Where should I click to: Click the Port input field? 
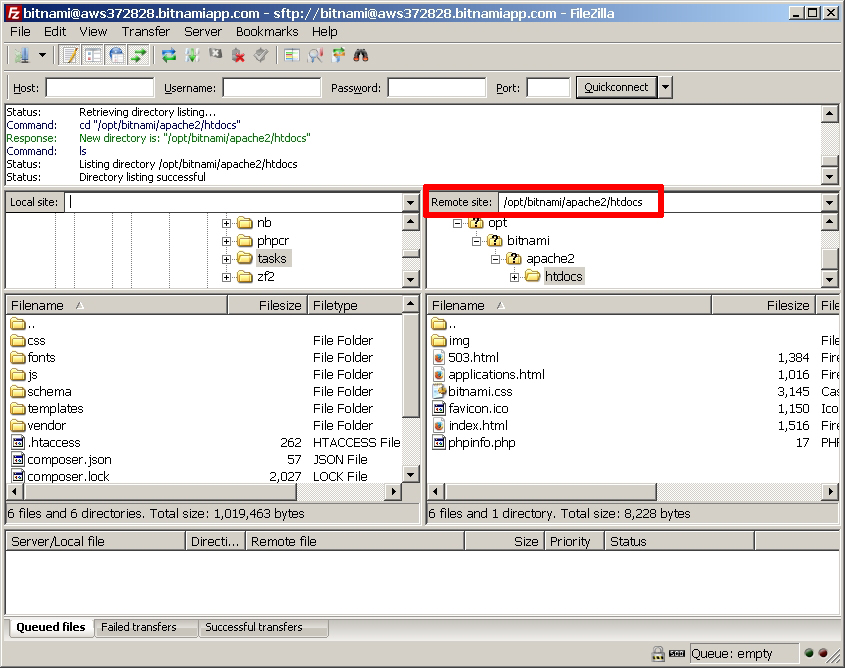(548, 87)
